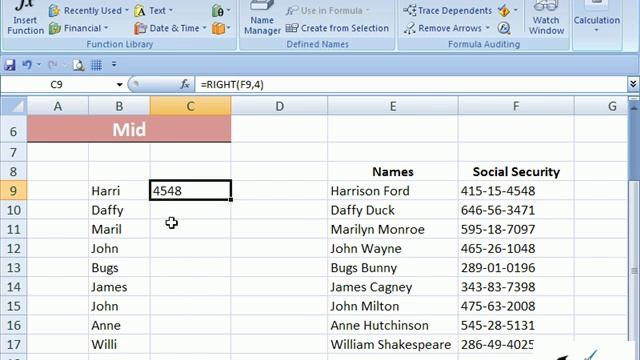Select column A header
This screenshot has width=640, height=360.
pyautogui.click(x=58, y=106)
